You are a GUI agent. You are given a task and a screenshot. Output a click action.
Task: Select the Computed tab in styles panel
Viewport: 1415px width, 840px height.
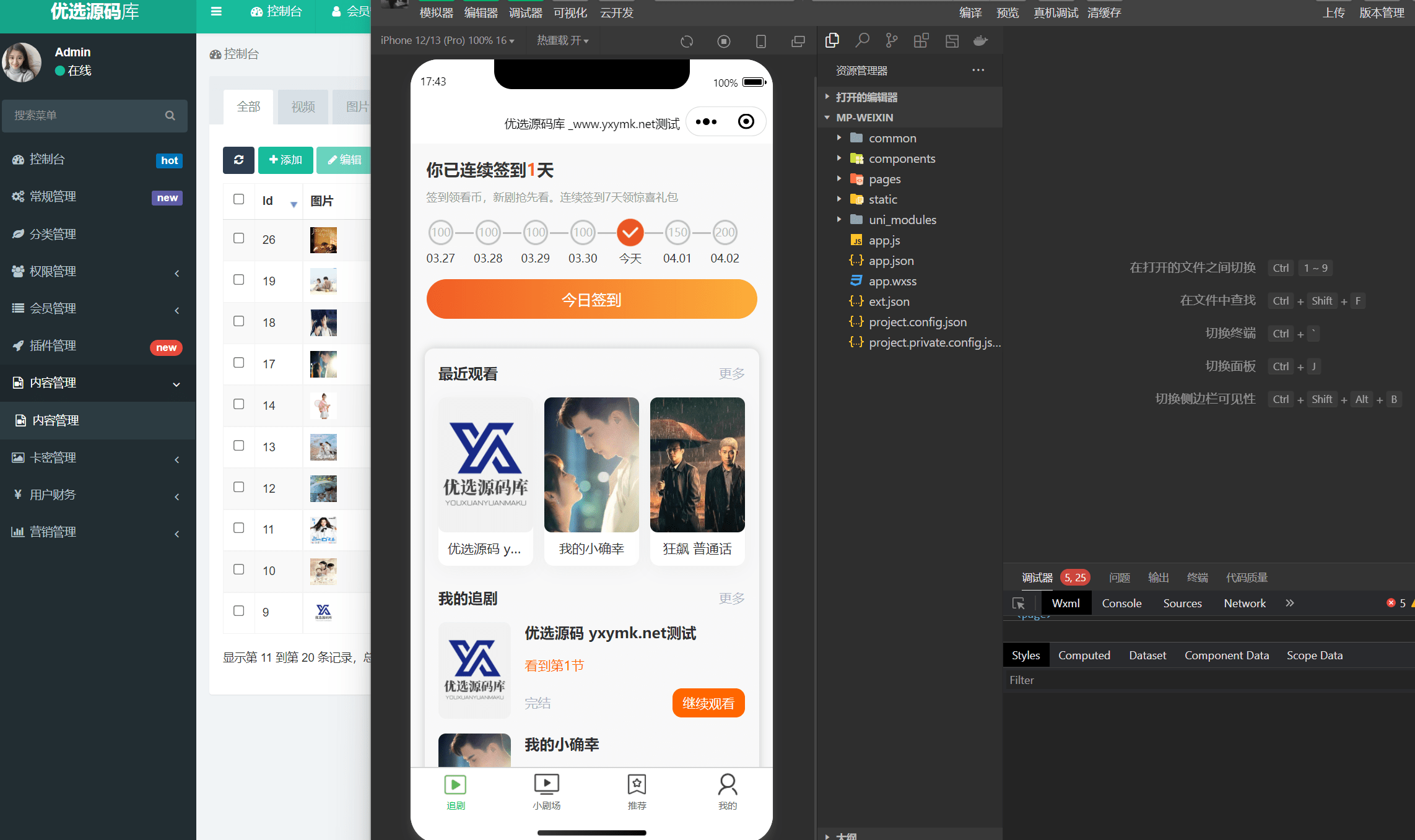pos(1084,656)
